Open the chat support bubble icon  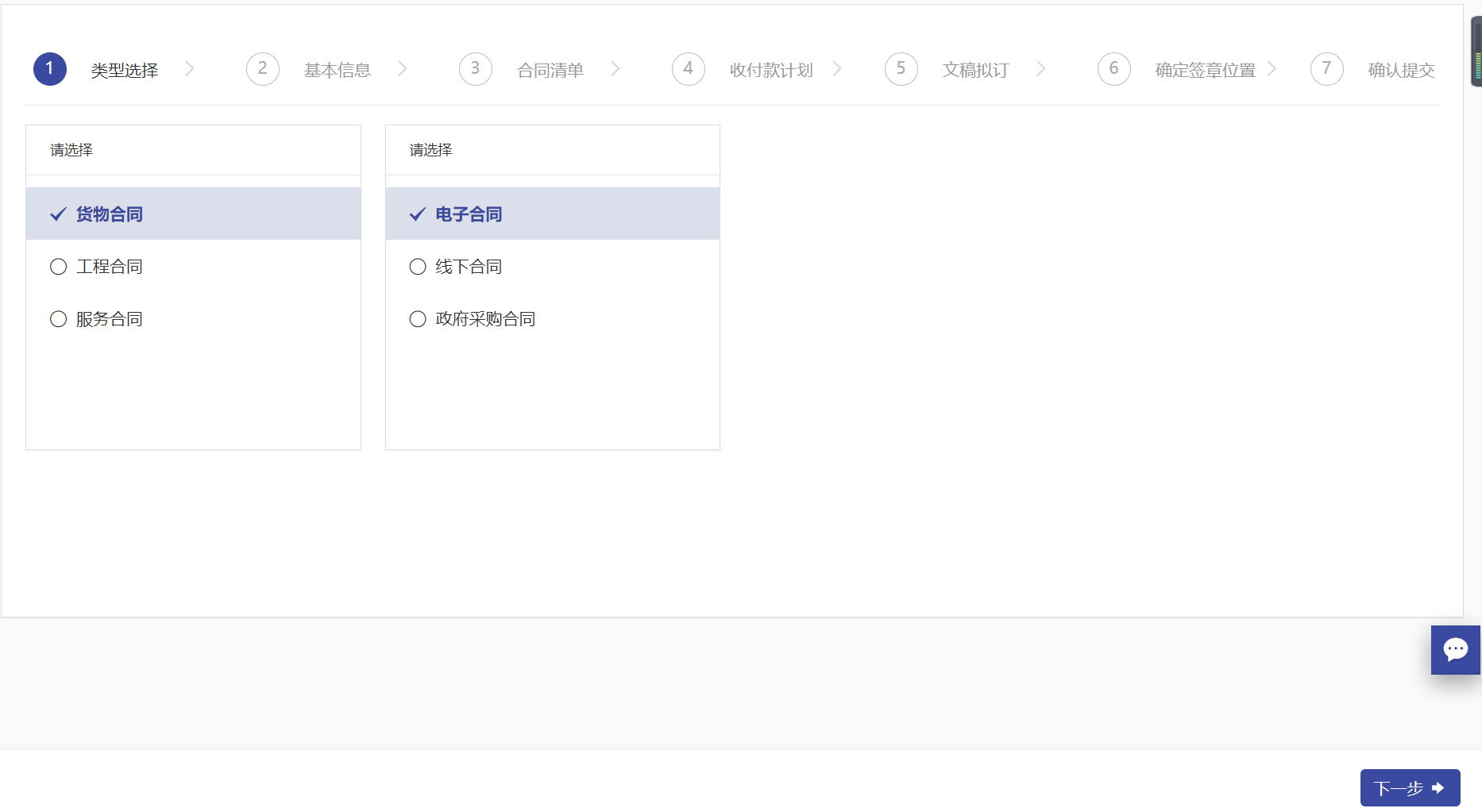[1455, 649]
